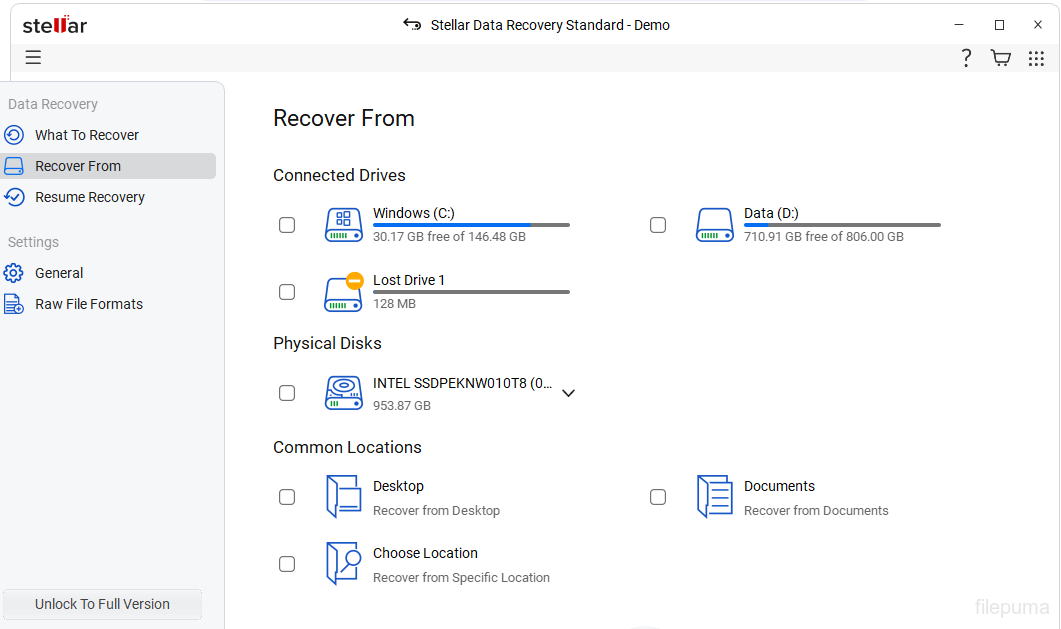Click the Data (D:) storage usage bar
This screenshot has height=629, width=1061.
tap(840, 224)
